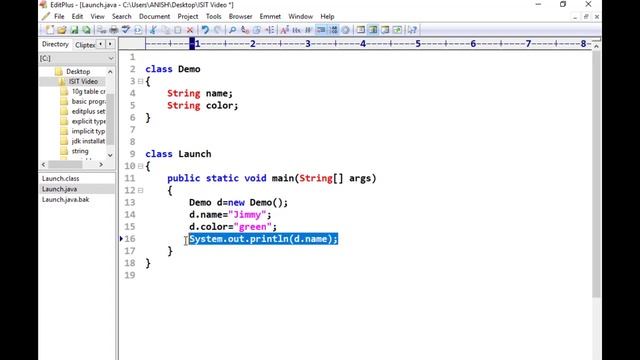
Task: Toggle the Output Window toolbar icon
Action: (x=385, y=30)
